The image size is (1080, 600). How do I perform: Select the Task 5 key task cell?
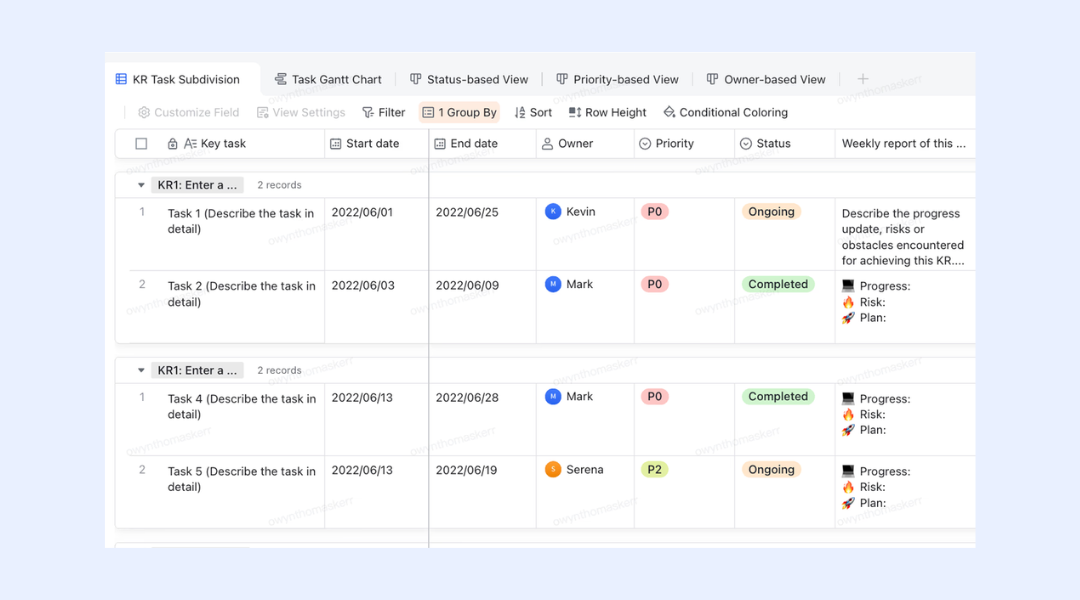241,492
